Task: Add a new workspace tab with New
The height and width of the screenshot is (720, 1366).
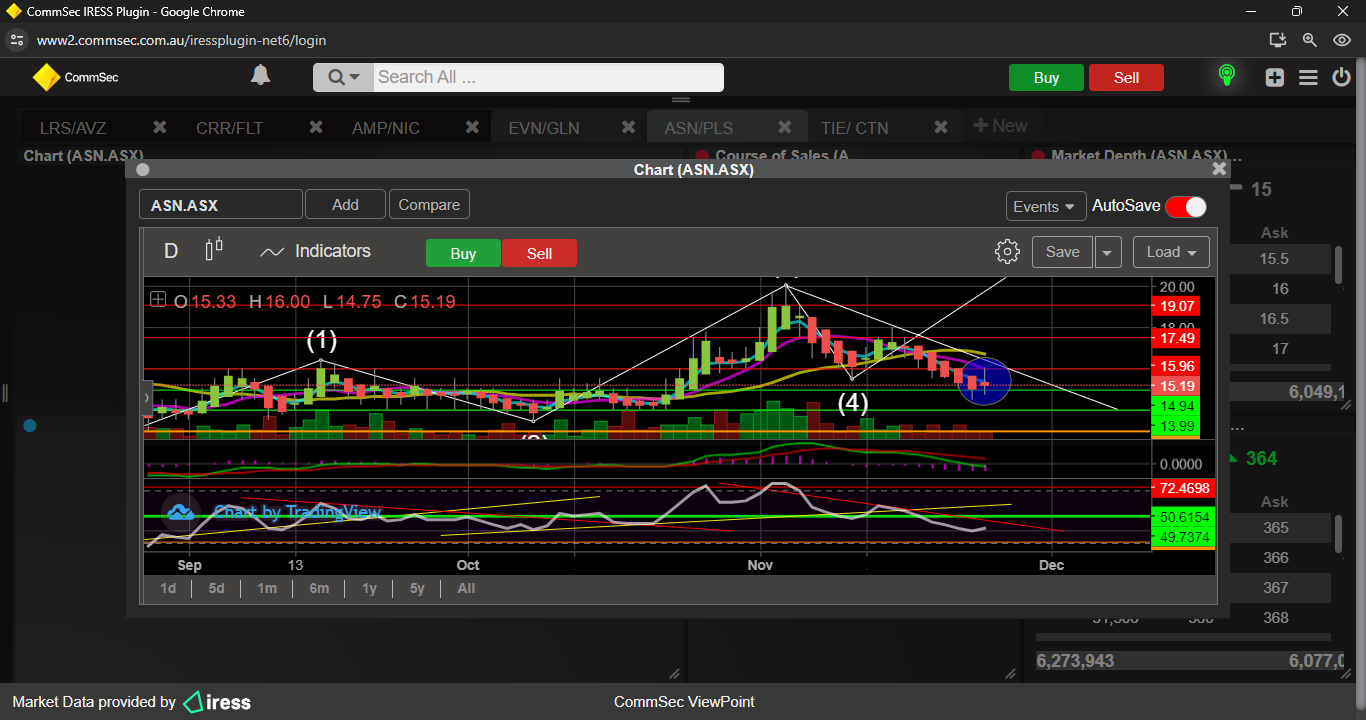Action: pos(1000,126)
